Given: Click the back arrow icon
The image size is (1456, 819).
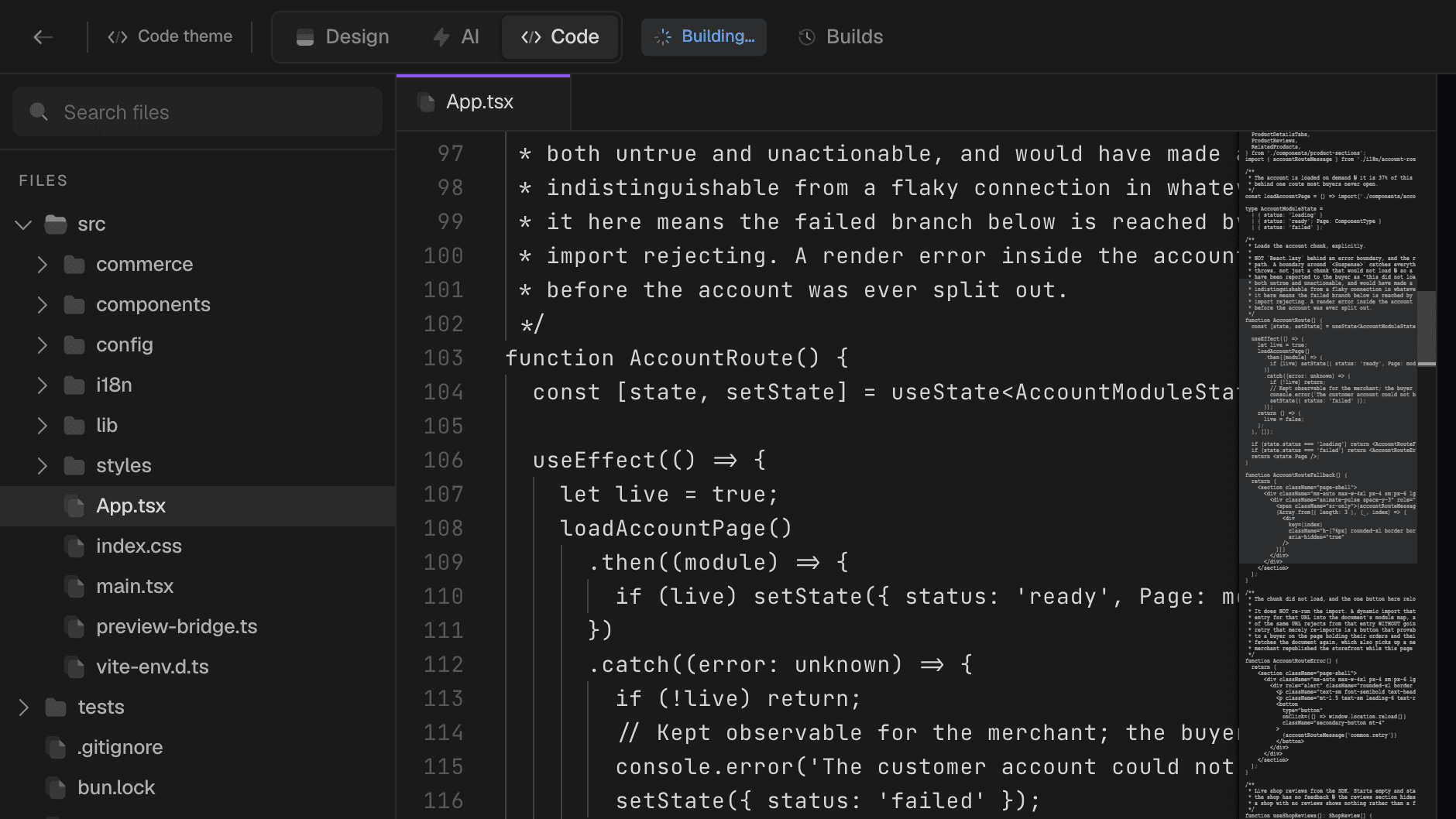Looking at the screenshot, I should (43, 36).
